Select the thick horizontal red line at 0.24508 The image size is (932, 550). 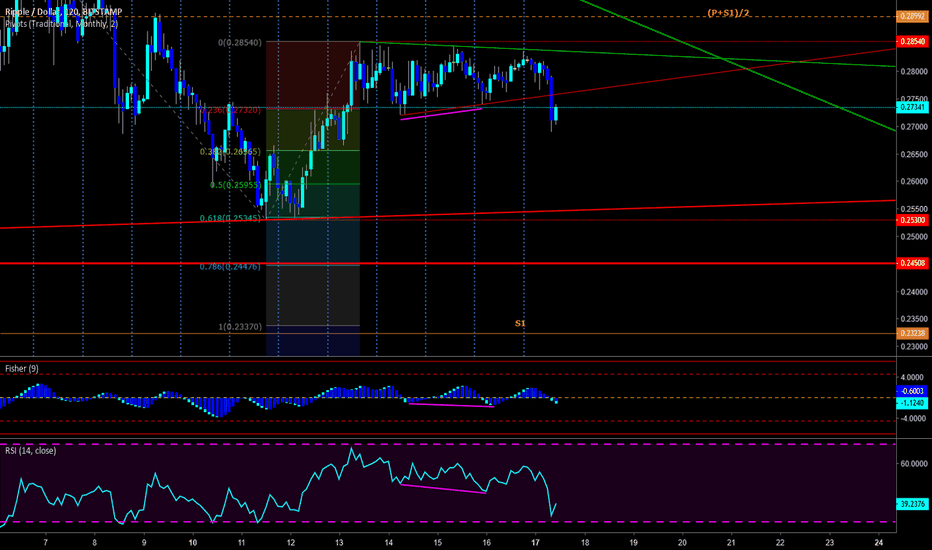[448, 263]
